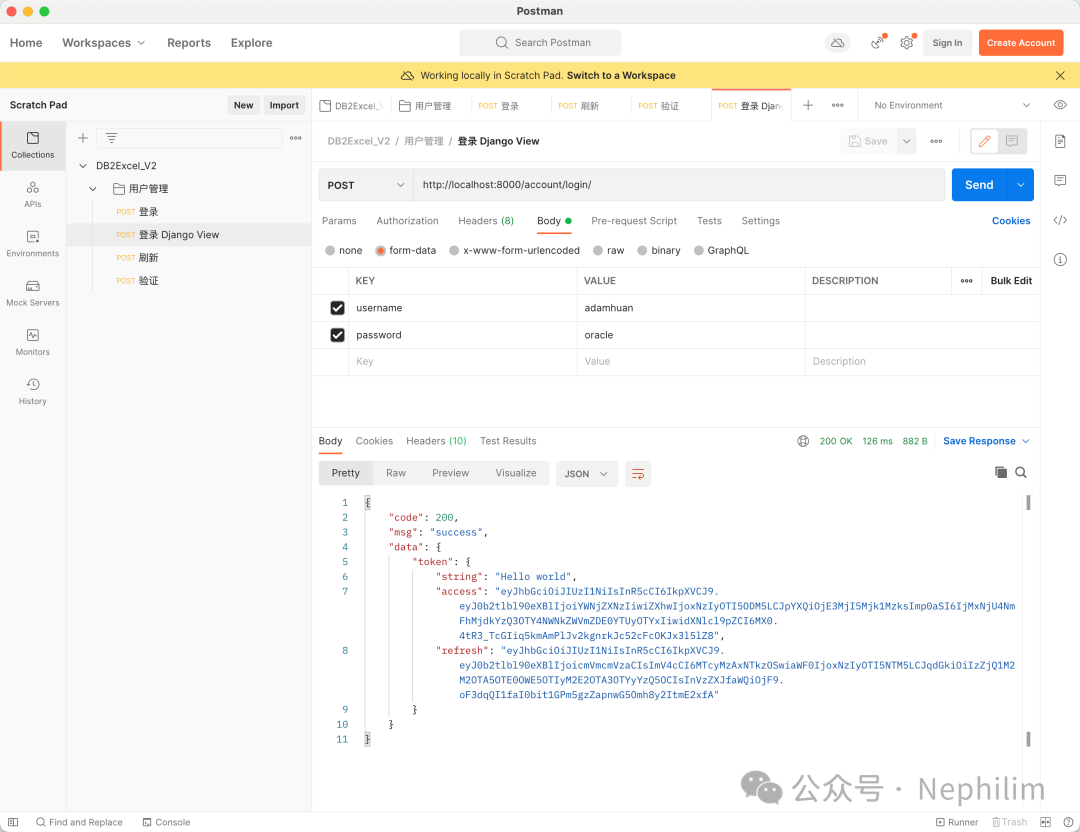Open the documentation icon in right sidebar
Image resolution: width=1080 pixels, height=832 pixels.
coord(1060,141)
